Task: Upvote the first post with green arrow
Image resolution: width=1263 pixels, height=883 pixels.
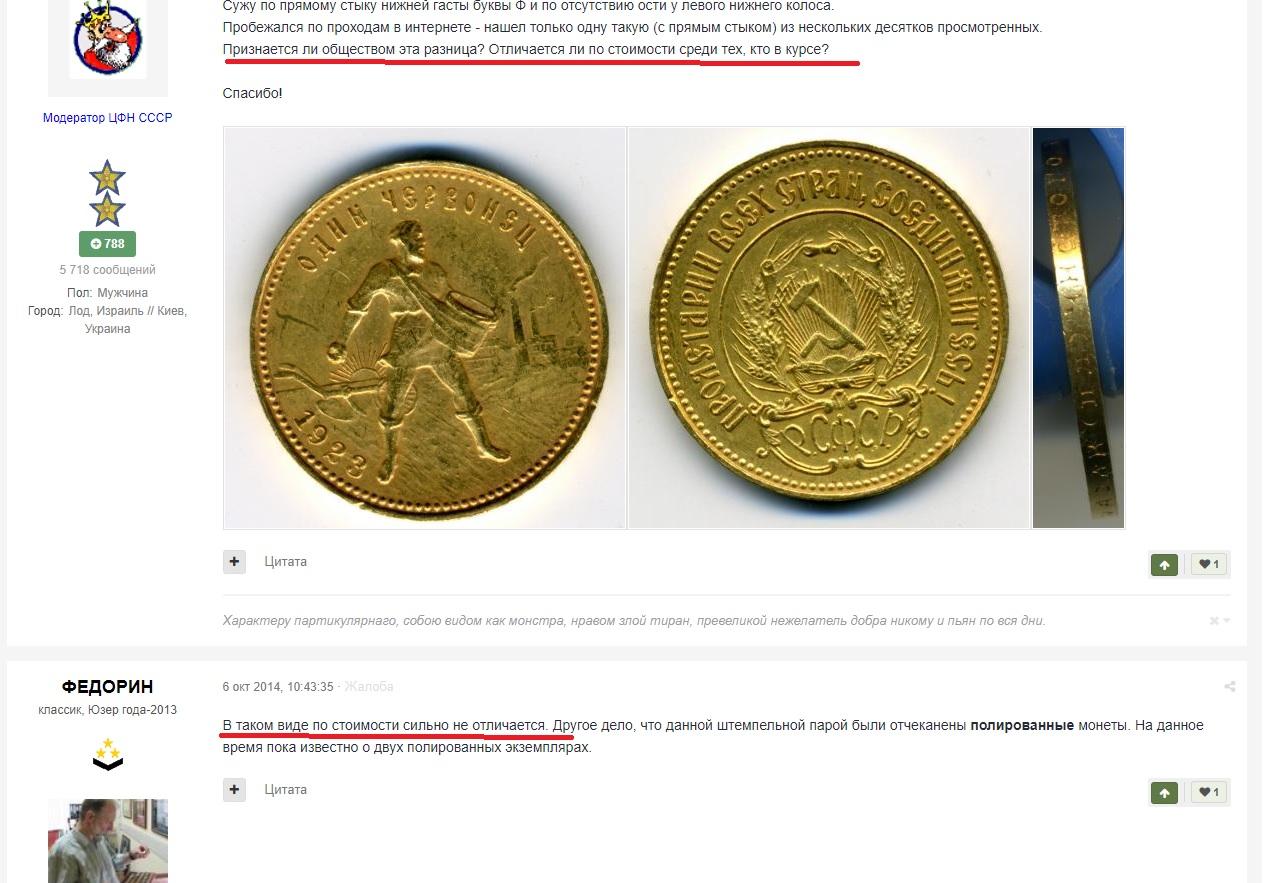Action: pyautogui.click(x=1164, y=565)
